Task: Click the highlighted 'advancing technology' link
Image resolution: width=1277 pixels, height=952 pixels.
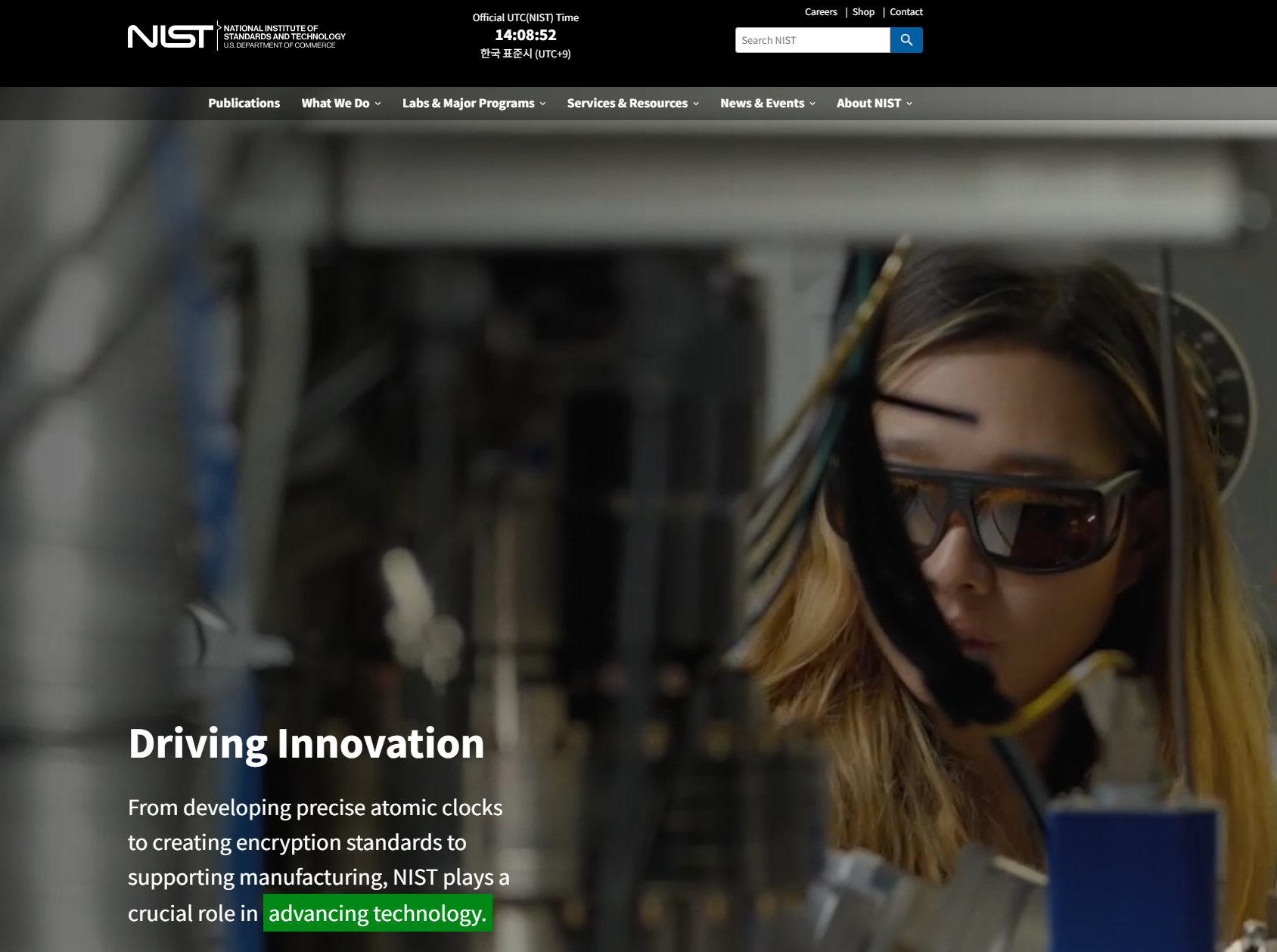Action: 378,913
